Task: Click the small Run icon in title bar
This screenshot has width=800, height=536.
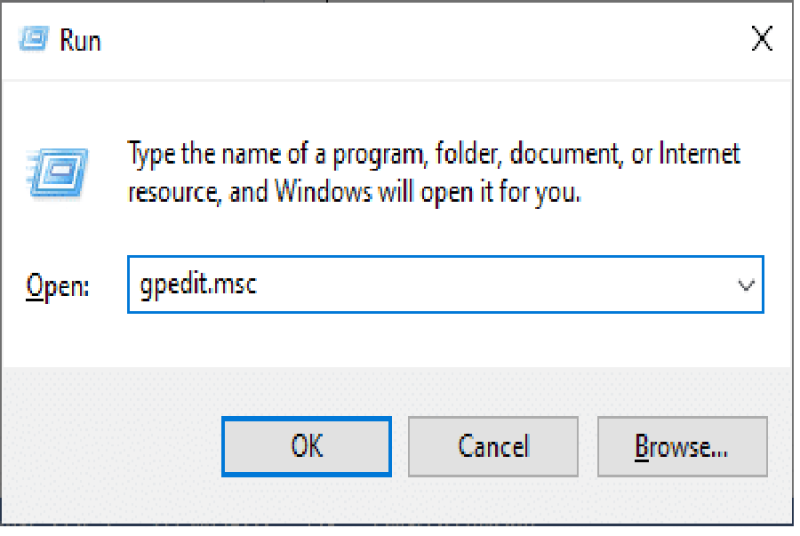Action: pos(34,39)
